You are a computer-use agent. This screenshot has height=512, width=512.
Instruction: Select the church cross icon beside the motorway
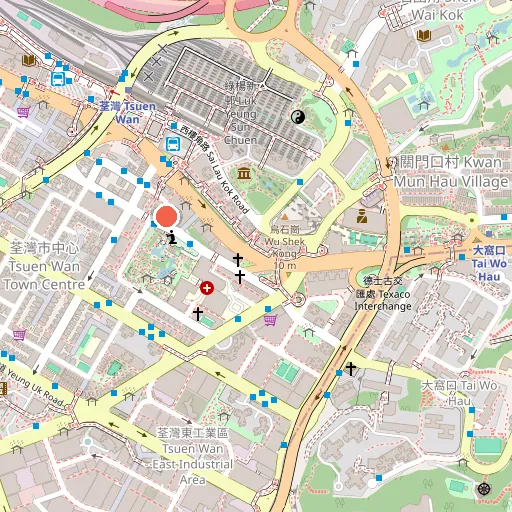[351, 369]
